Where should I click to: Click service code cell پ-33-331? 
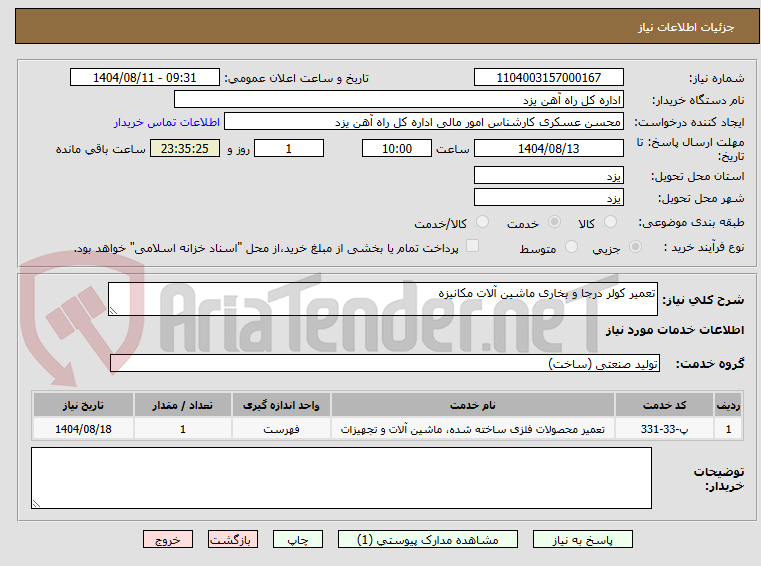click(x=664, y=429)
